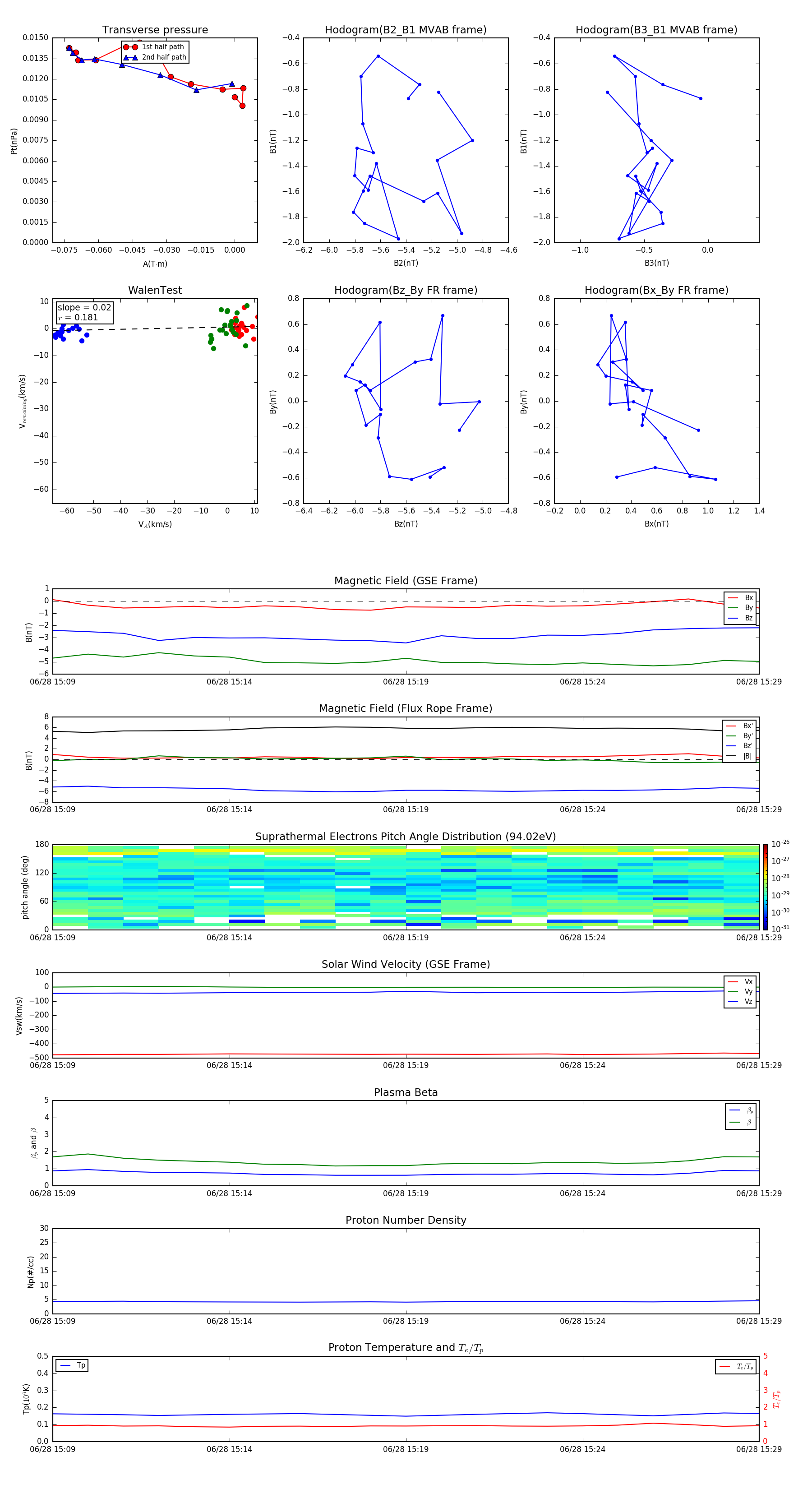Click the "06/28 15:24" tick under Proton Number Density
812x1489 pixels.
click(x=582, y=1321)
